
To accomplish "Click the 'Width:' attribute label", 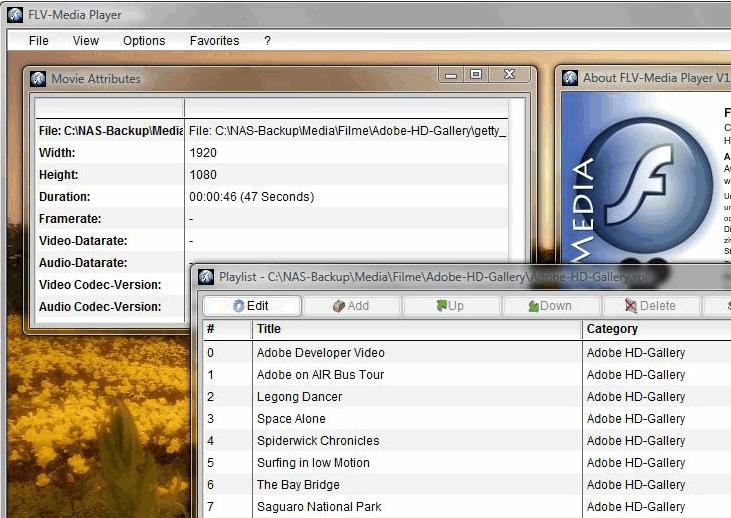I will [x=57, y=153].
